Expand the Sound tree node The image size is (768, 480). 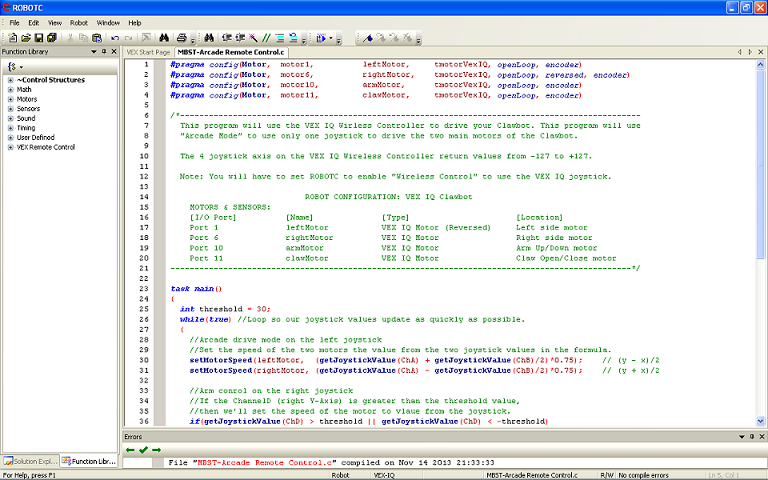click(x=10, y=118)
